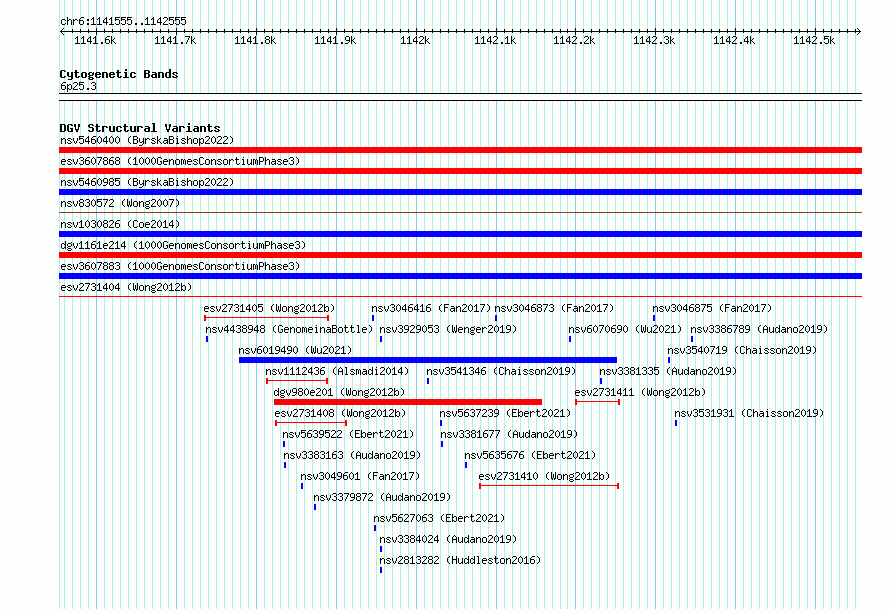Image resolution: width=890 pixels, height=609 pixels.
Task: Click red interval line under esv2731405
Action: point(267,318)
